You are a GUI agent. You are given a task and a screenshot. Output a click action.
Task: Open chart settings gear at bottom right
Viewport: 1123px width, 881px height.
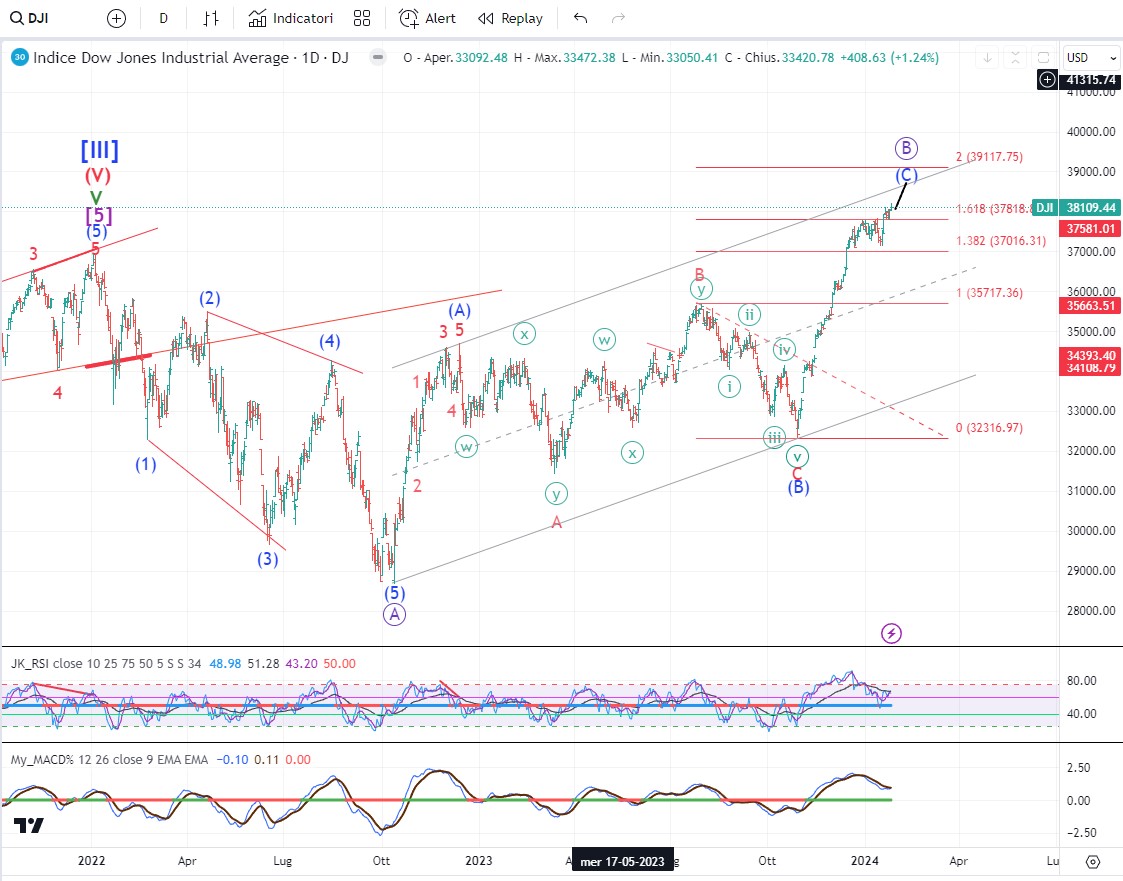coord(1093,861)
